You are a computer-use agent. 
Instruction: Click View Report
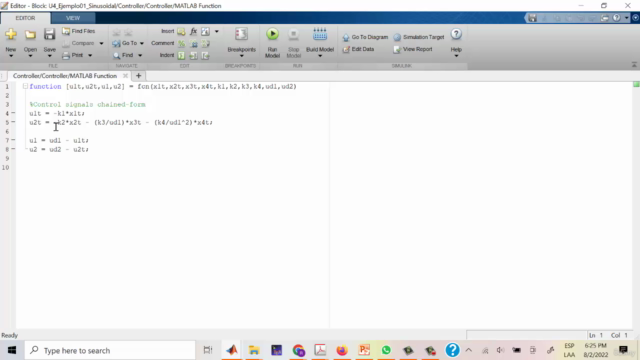413,49
